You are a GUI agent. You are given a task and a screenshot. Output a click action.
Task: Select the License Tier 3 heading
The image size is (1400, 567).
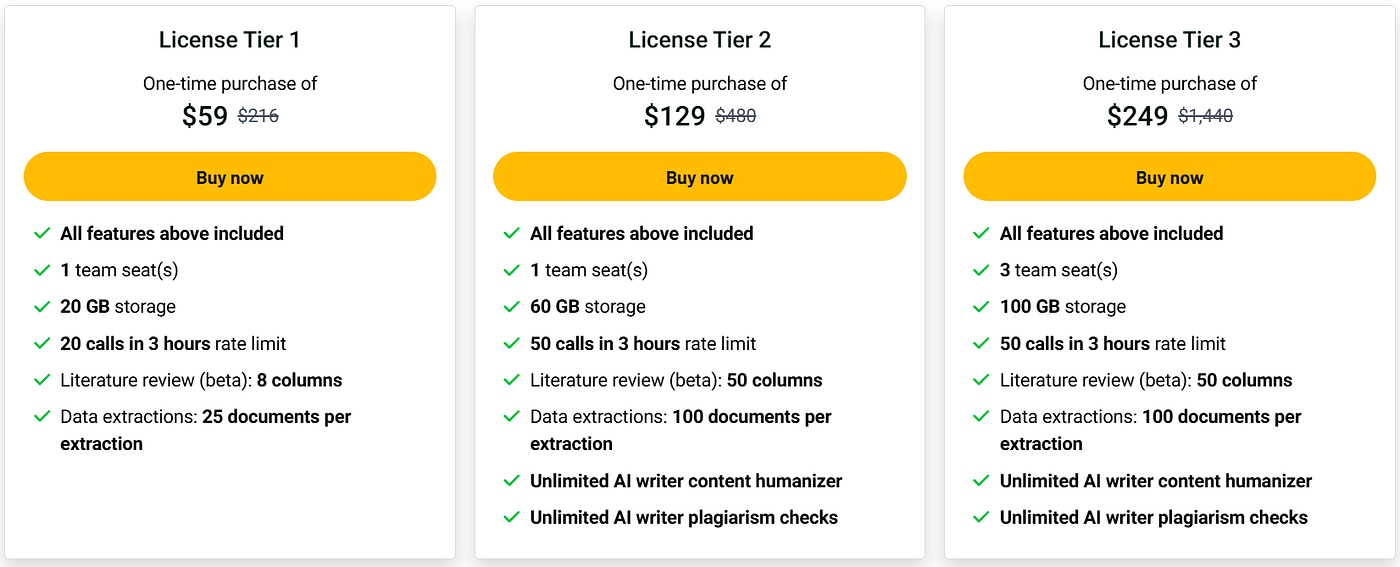(1170, 40)
